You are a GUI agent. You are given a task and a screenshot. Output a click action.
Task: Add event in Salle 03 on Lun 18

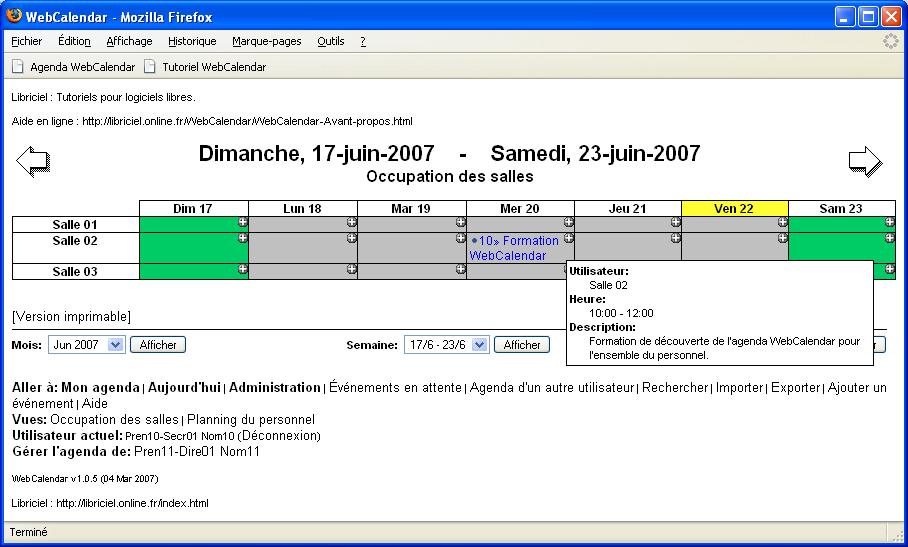click(352, 269)
